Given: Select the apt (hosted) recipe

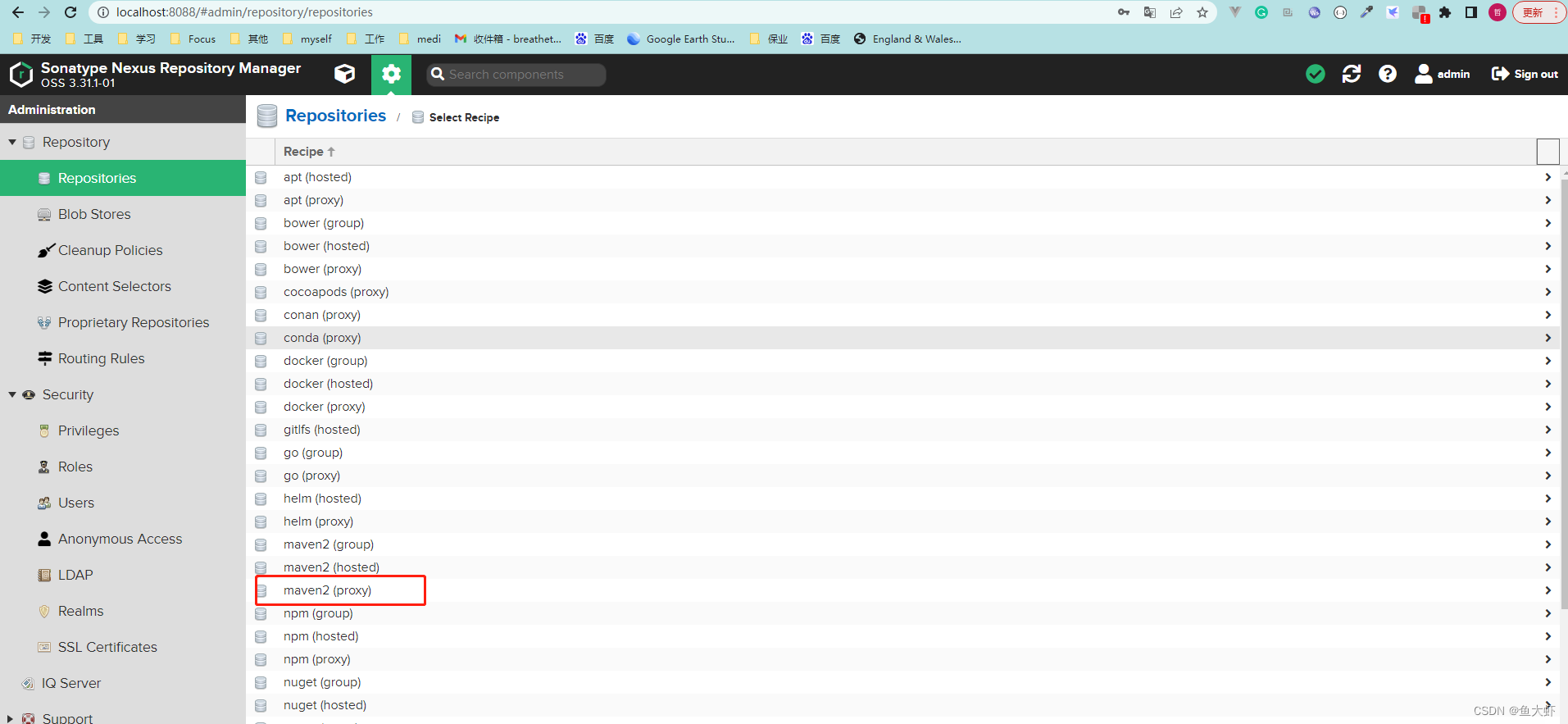Looking at the screenshot, I should [x=902, y=177].
